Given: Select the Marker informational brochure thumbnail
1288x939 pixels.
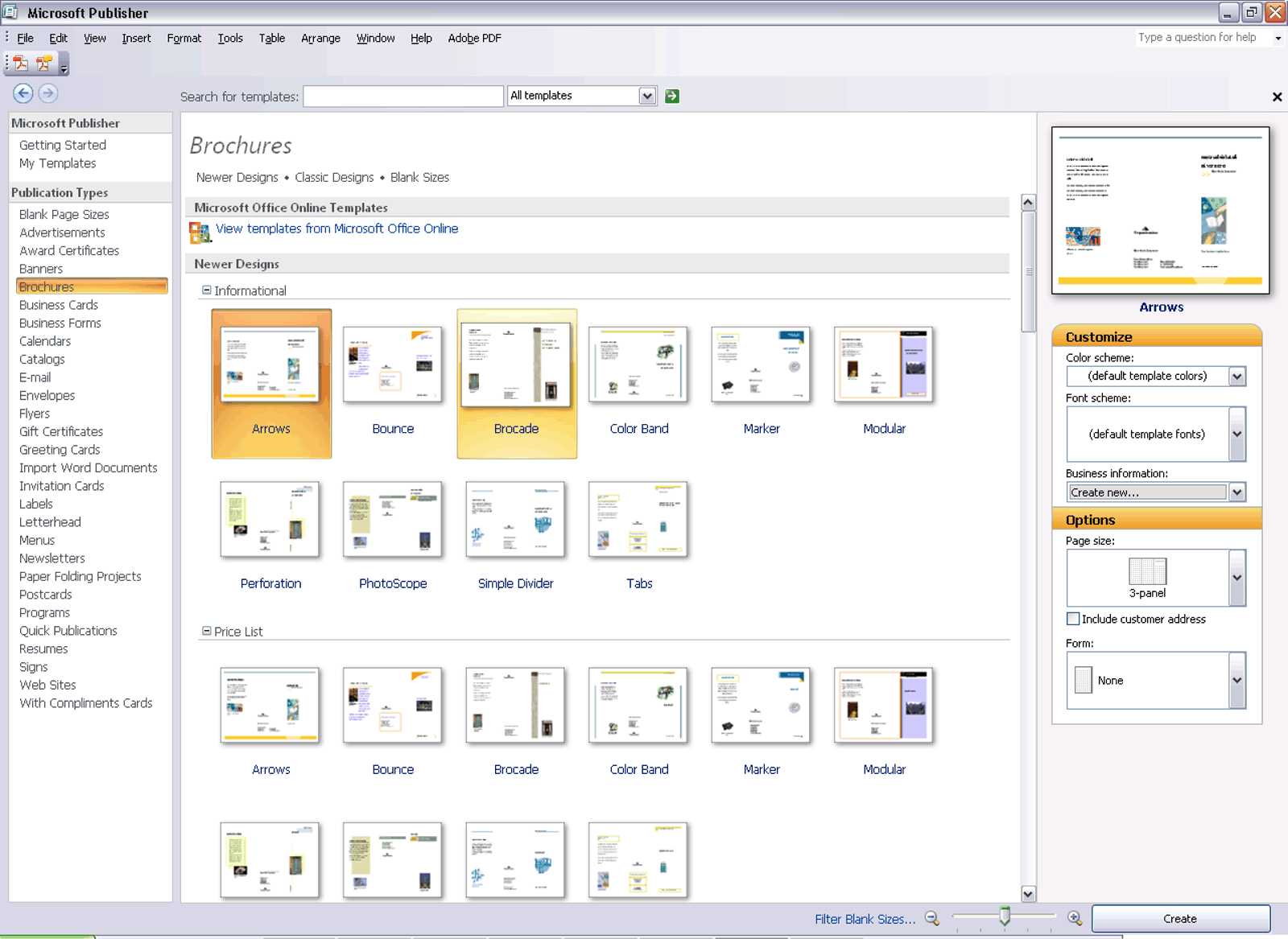Looking at the screenshot, I should [761, 364].
